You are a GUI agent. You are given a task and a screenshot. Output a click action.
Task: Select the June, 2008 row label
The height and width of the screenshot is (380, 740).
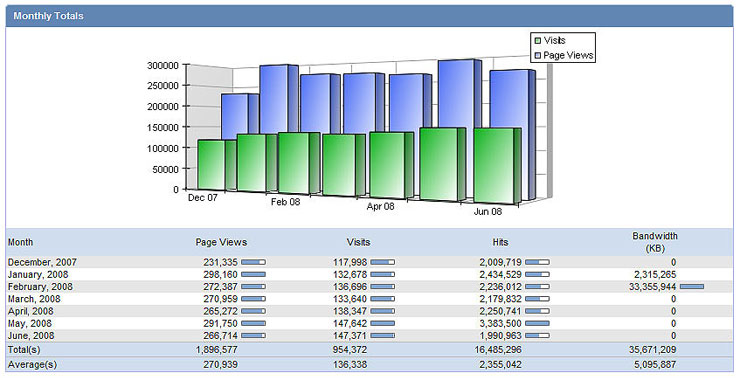[x=31, y=336]
